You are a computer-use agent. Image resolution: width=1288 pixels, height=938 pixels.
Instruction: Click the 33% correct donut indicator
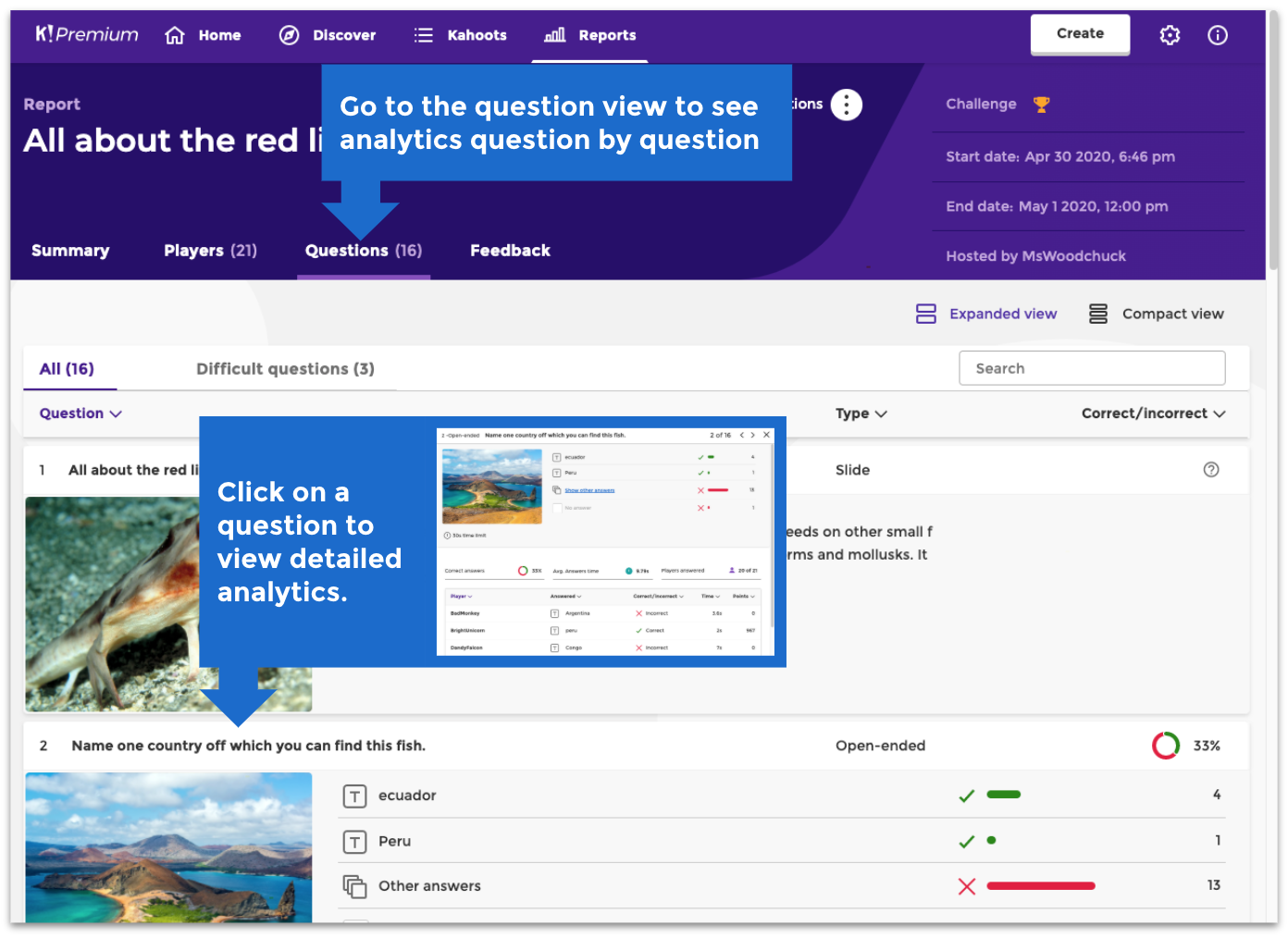tap(1166, 746)
